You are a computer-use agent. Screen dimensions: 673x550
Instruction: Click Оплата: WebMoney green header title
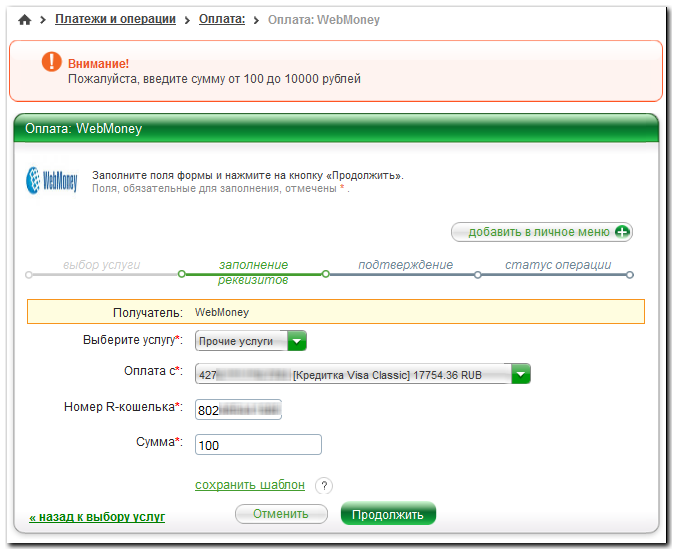(x=83, y=128)
